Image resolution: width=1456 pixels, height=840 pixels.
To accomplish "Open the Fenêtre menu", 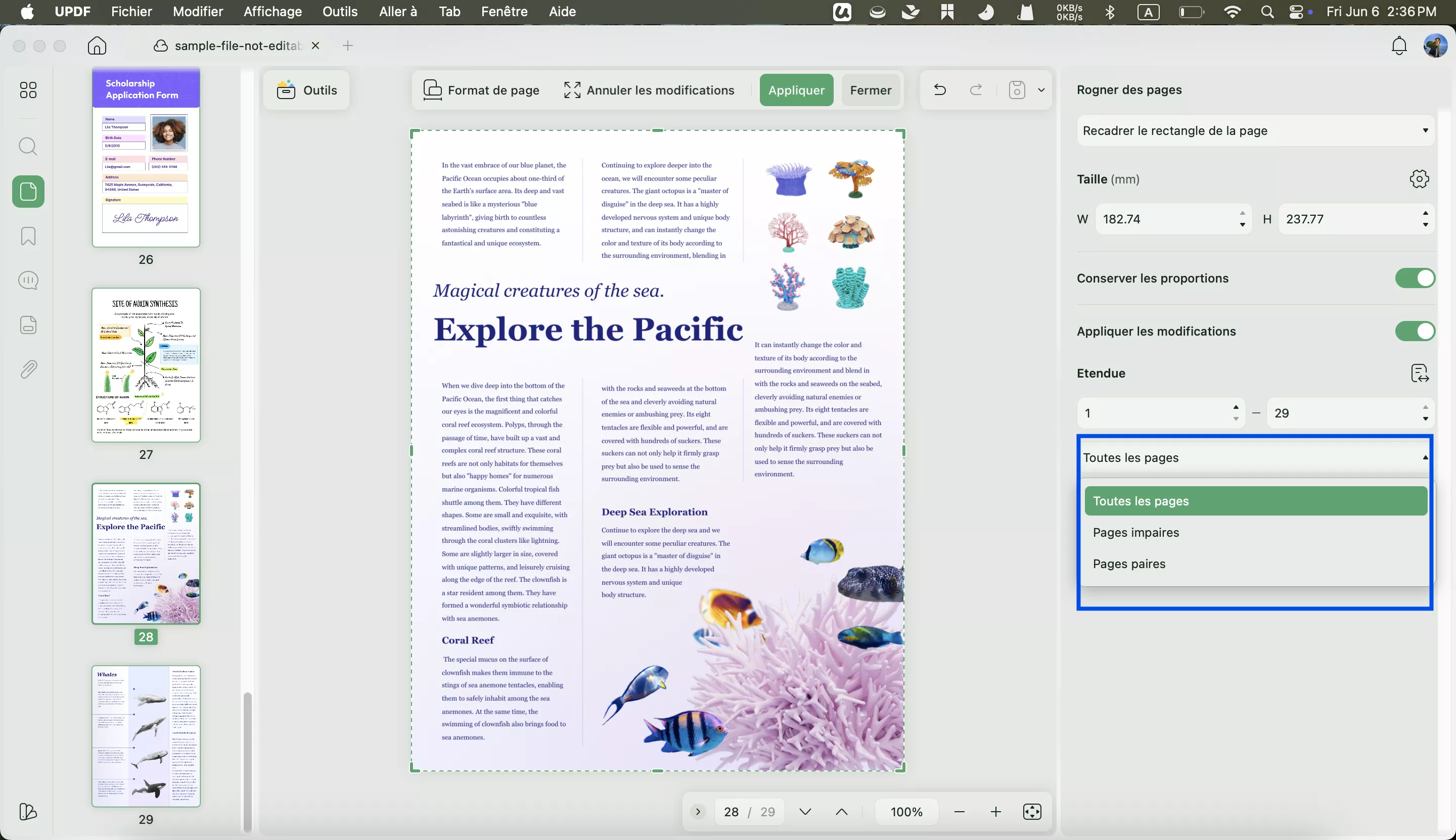I will [x=505, y=12].
